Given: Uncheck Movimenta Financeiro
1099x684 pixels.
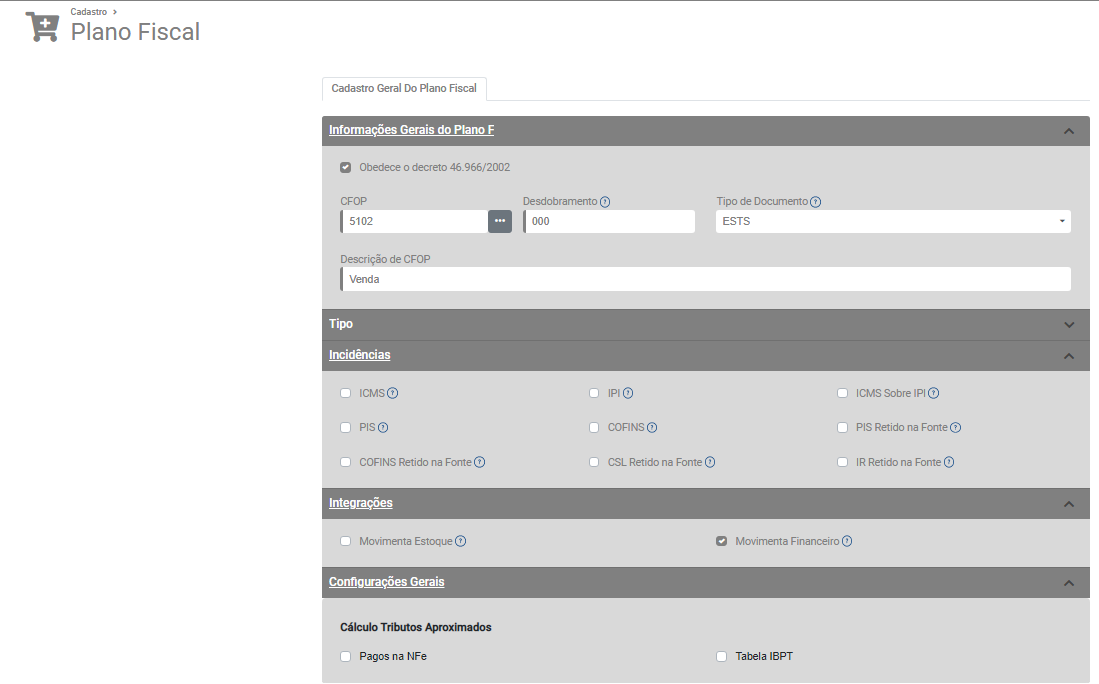Looking at the screenshot, I should 721,542.
